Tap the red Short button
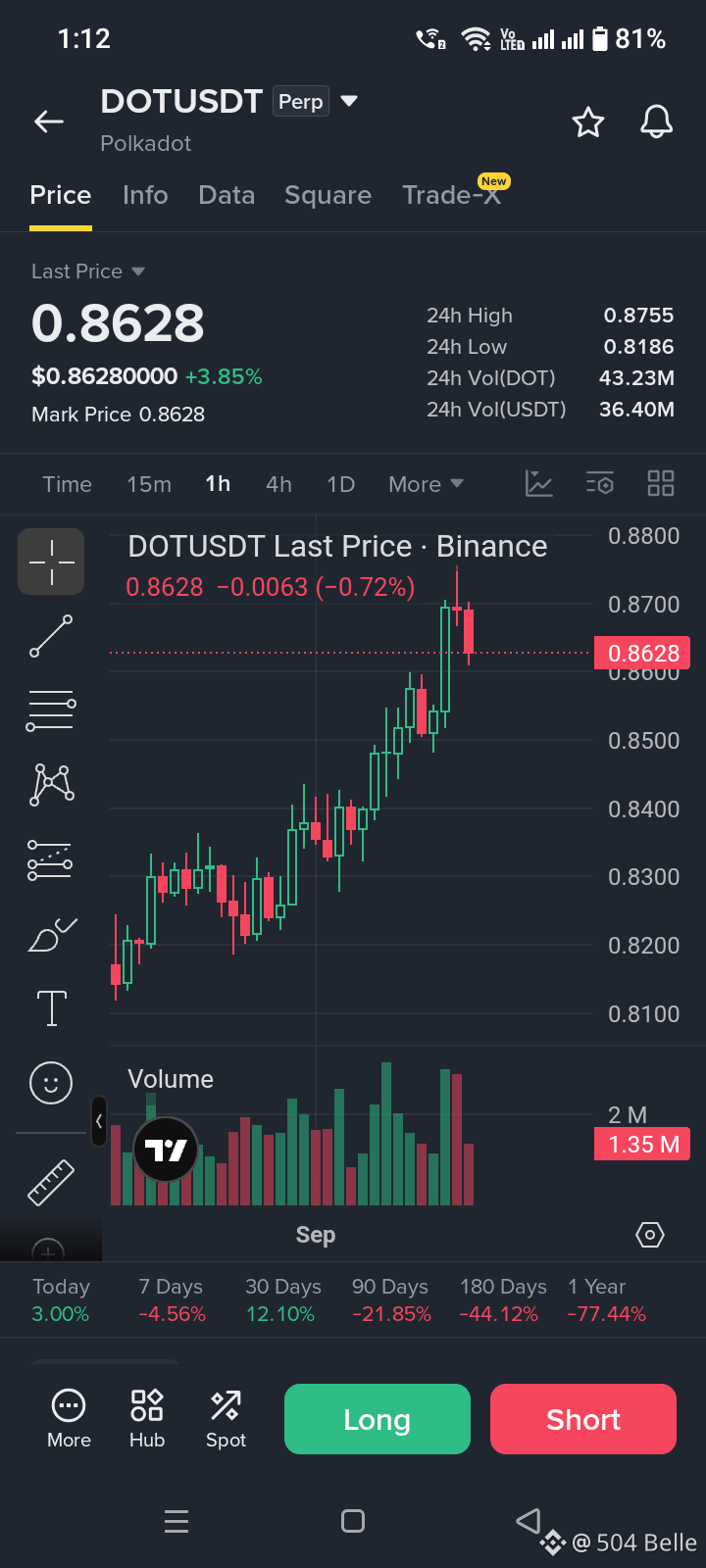Viewport: 706px width, 1568px height. coord(583,1419)
